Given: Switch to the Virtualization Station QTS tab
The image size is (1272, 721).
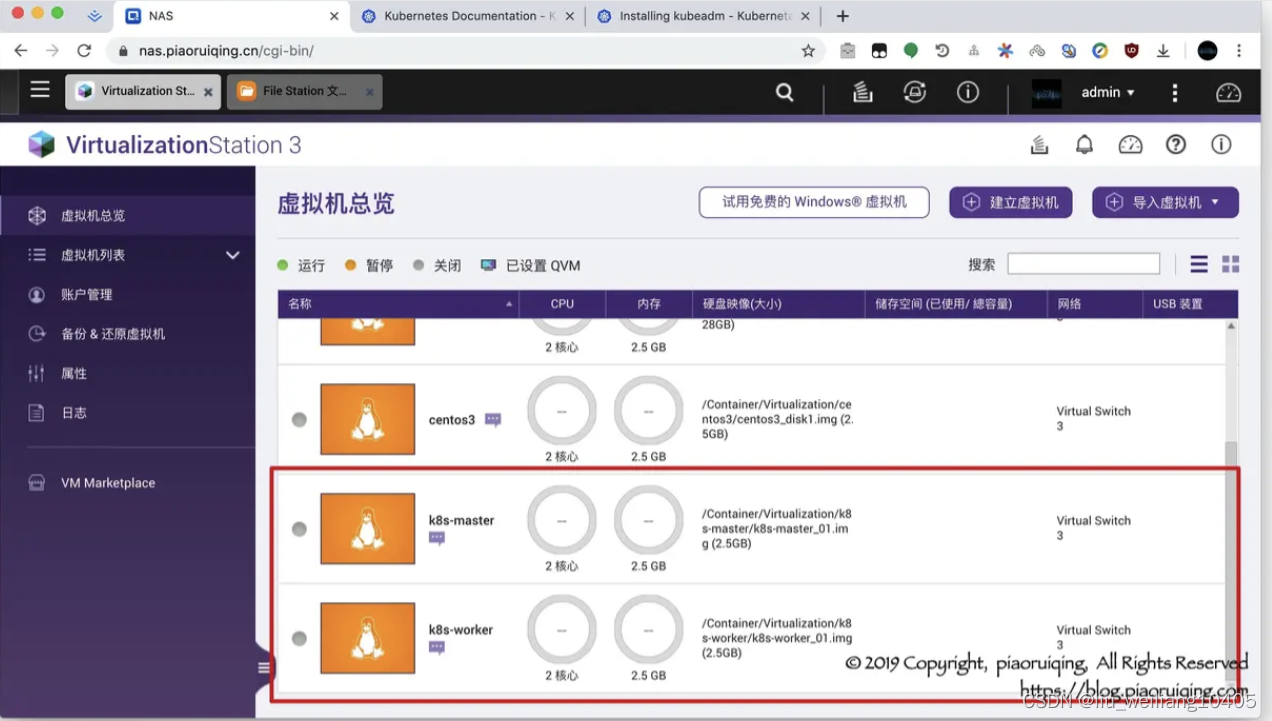Looking at the screenshot, I should (143, 91).
